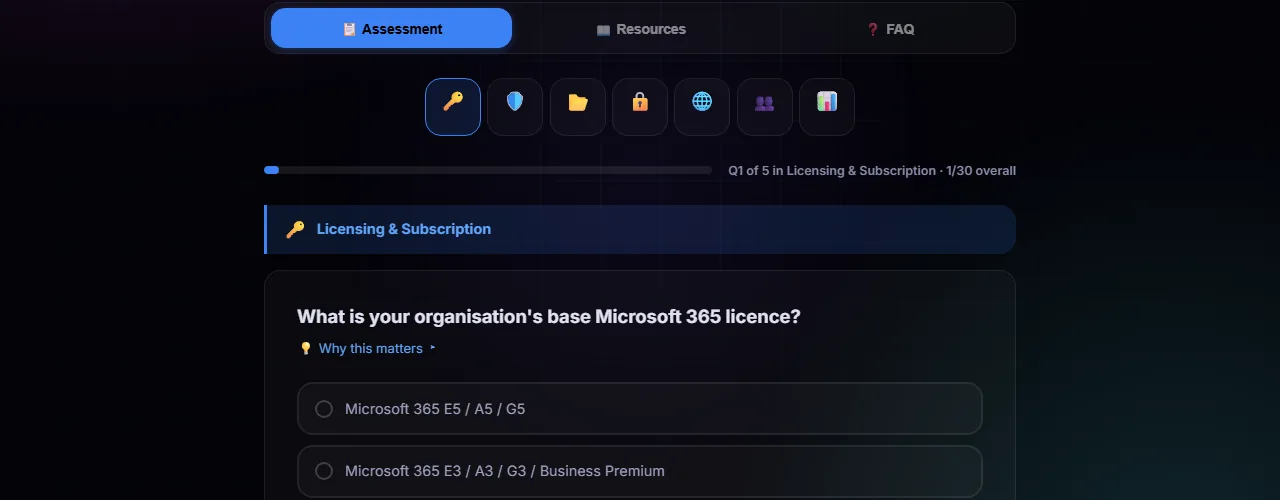Click the Licensing & Subscription section header

[x=403, y=229]
